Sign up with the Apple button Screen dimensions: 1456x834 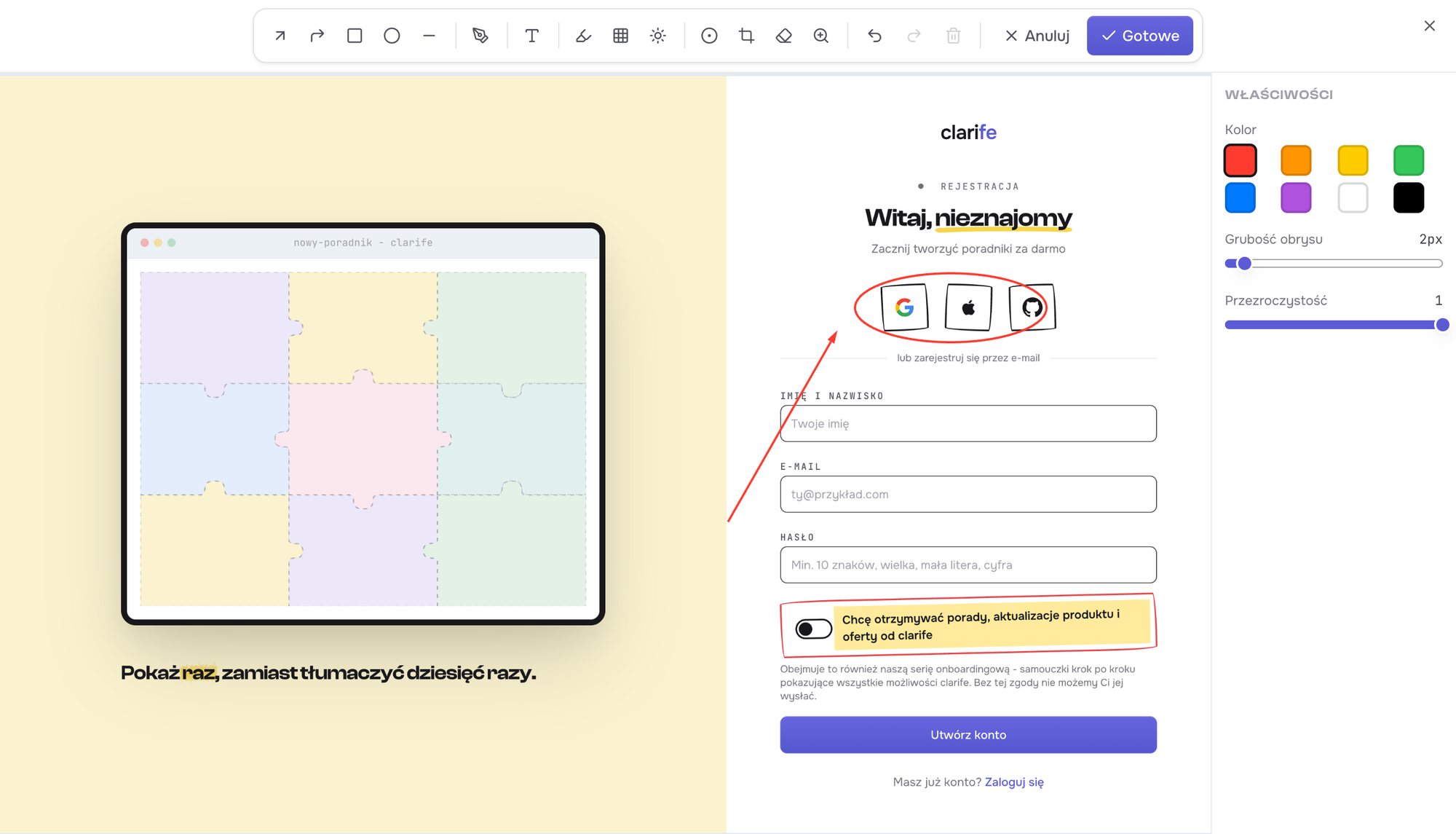968,307
